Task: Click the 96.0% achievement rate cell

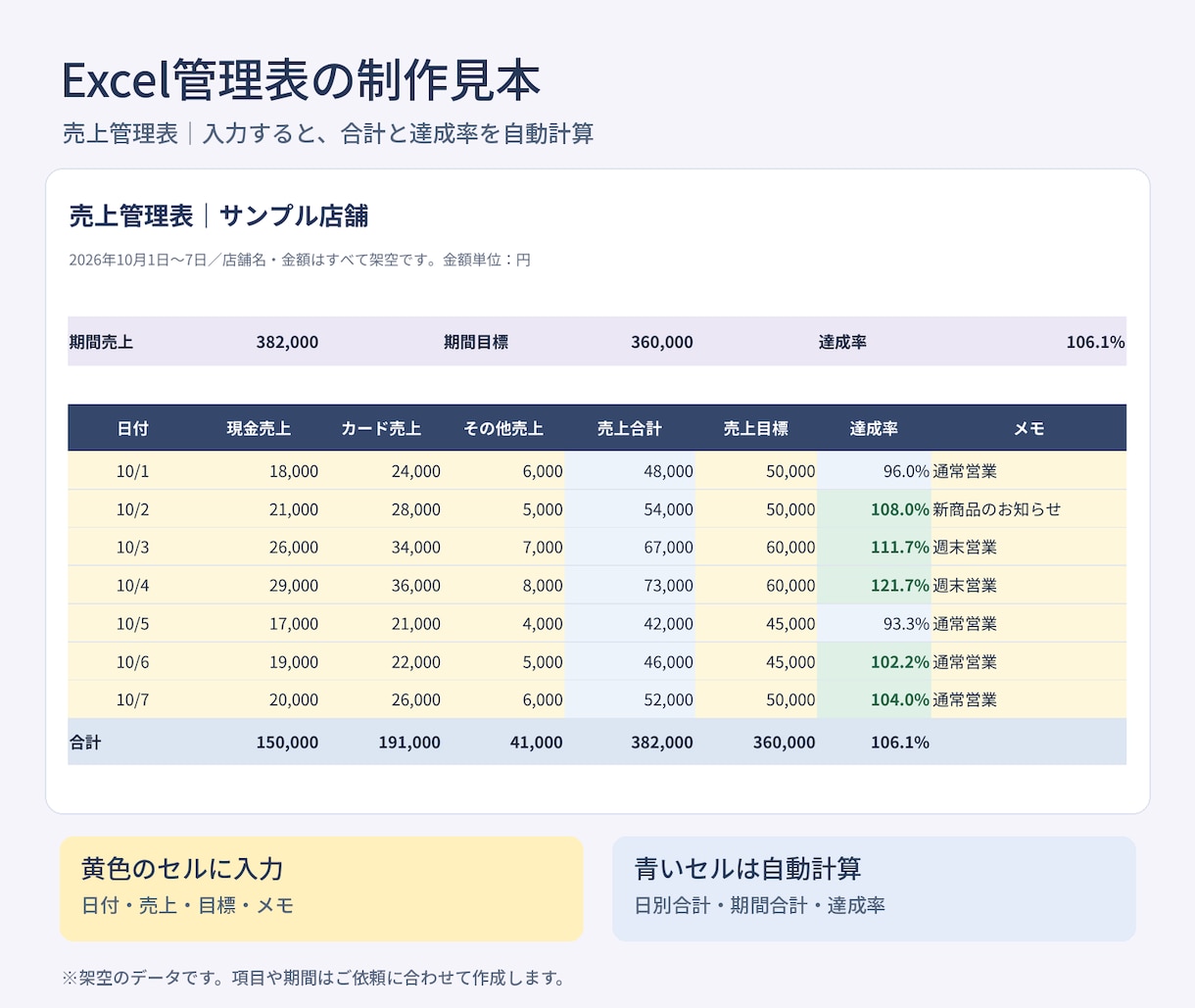Action: [874, 471]
